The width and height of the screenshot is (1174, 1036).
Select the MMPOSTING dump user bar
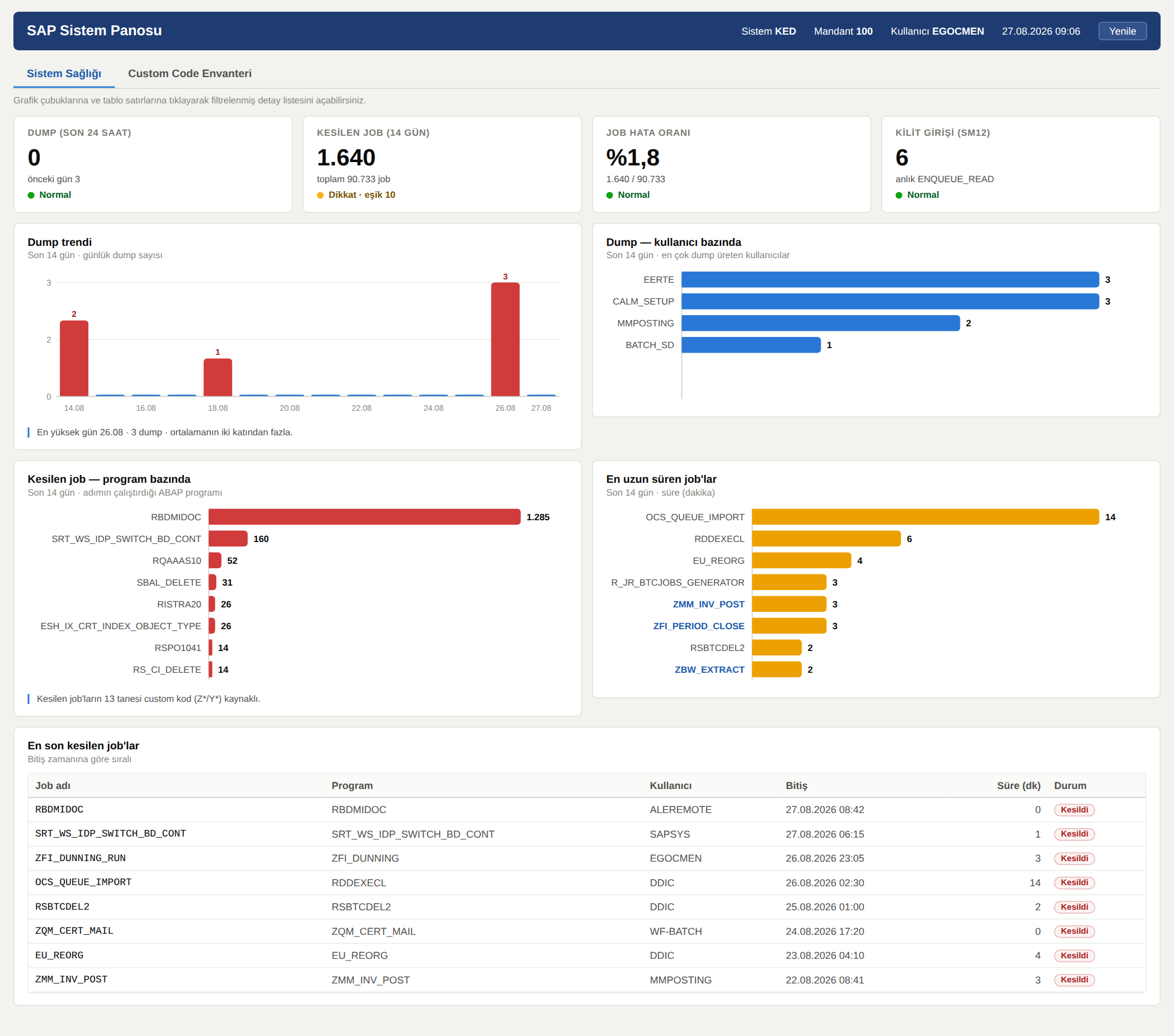820,323
